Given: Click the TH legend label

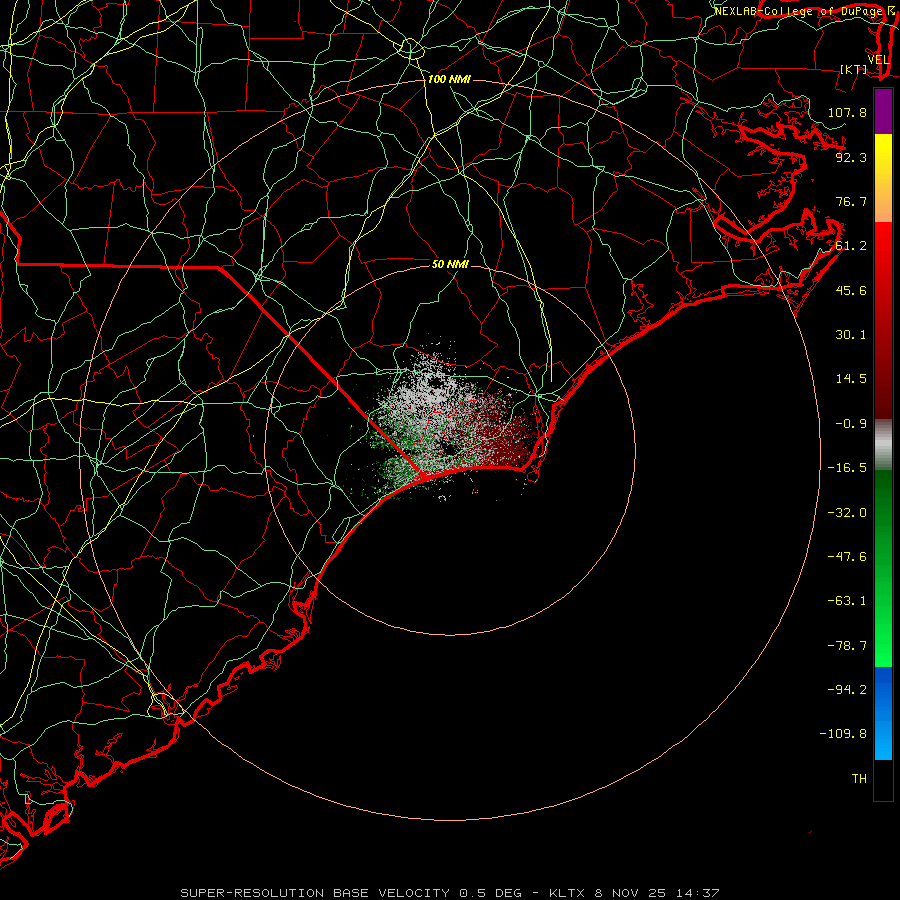Looking at the screenshot, I should (859, 779).
